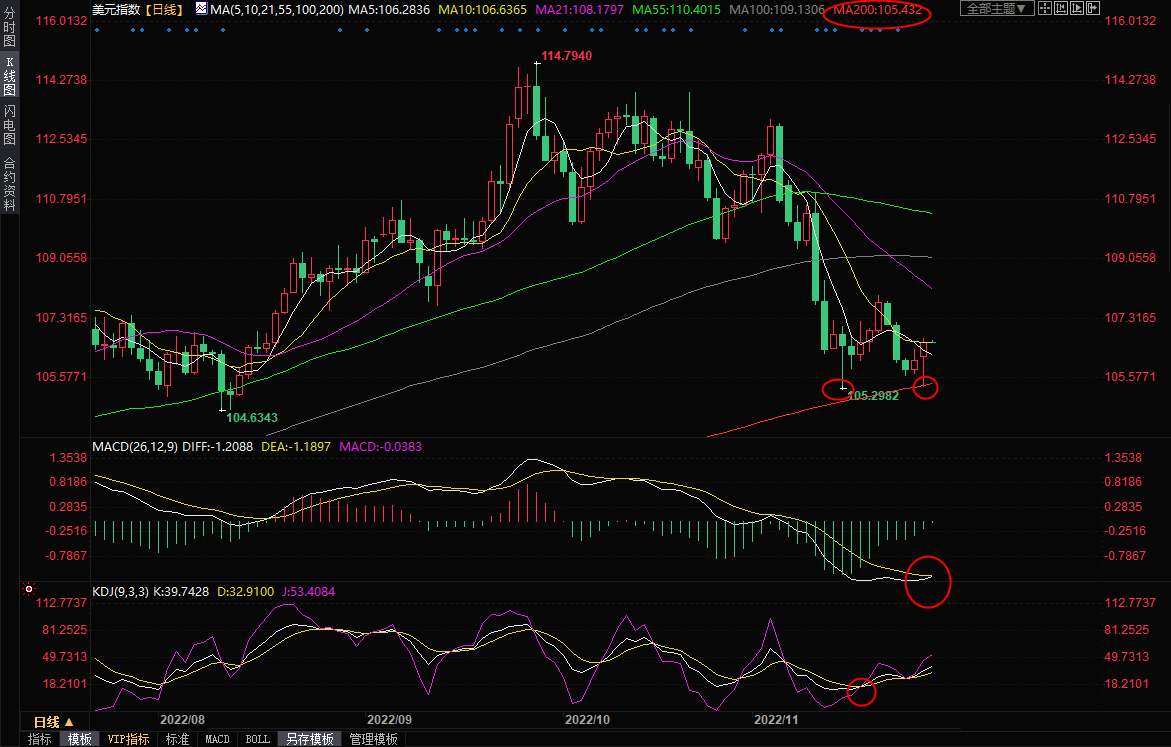The width and height of the screenshot is (1171, 747).
Task: Open the 全部主题 dropdown
Action: pyautogui.click(x=995, y=9)
